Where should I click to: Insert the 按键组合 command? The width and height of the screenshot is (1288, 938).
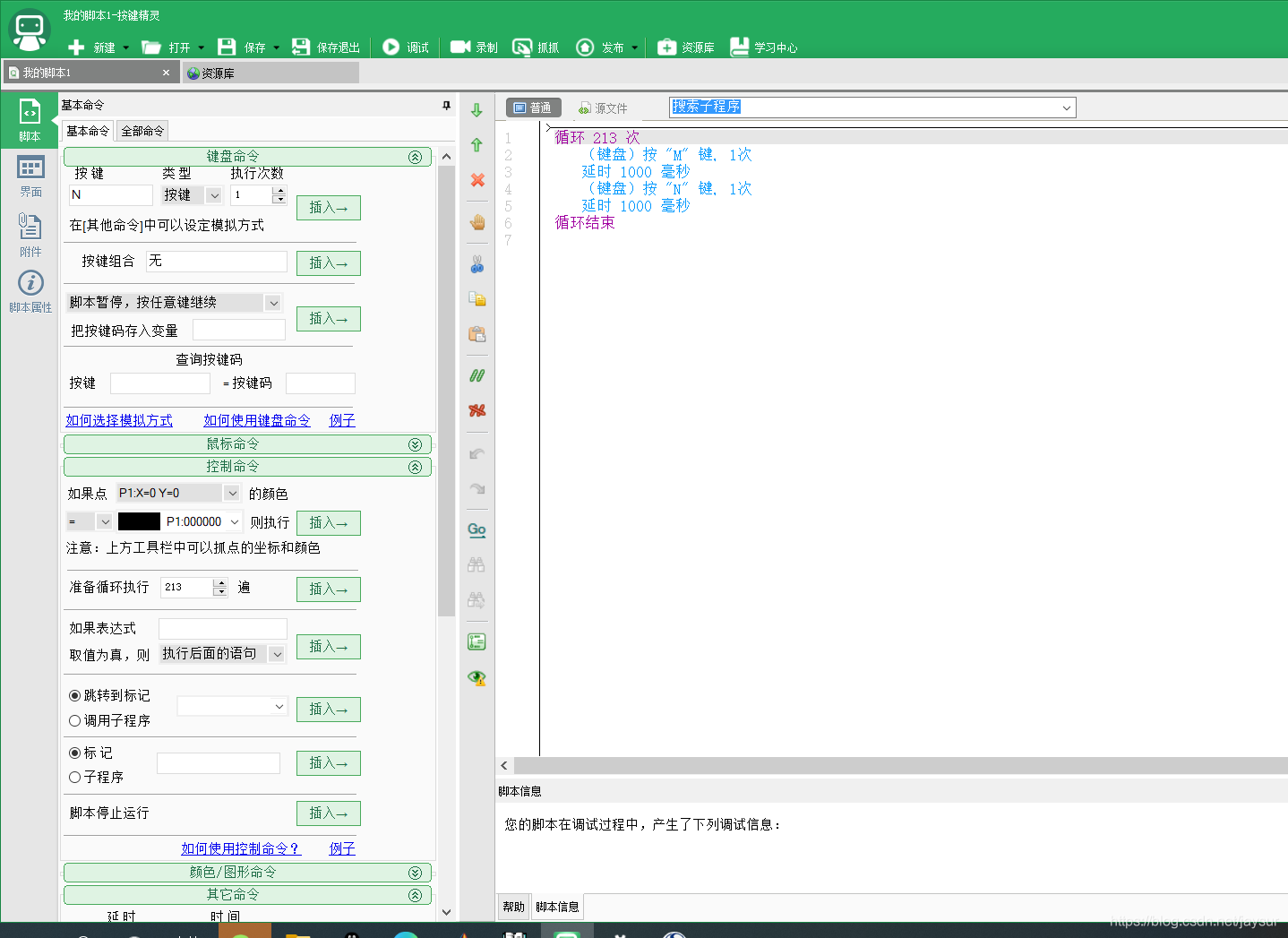329,263
